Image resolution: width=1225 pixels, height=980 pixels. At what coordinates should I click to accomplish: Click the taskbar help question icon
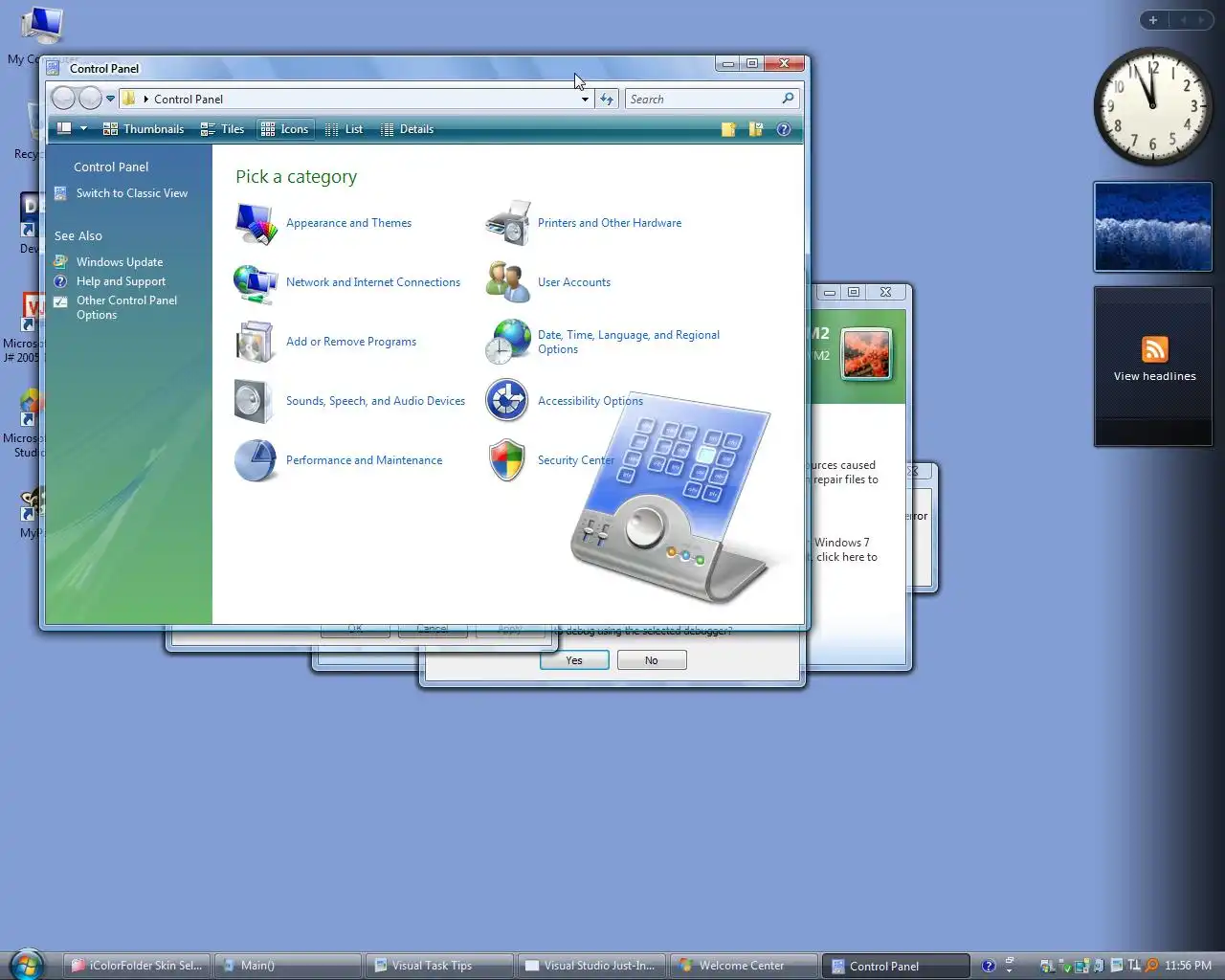tap(989, 966)
